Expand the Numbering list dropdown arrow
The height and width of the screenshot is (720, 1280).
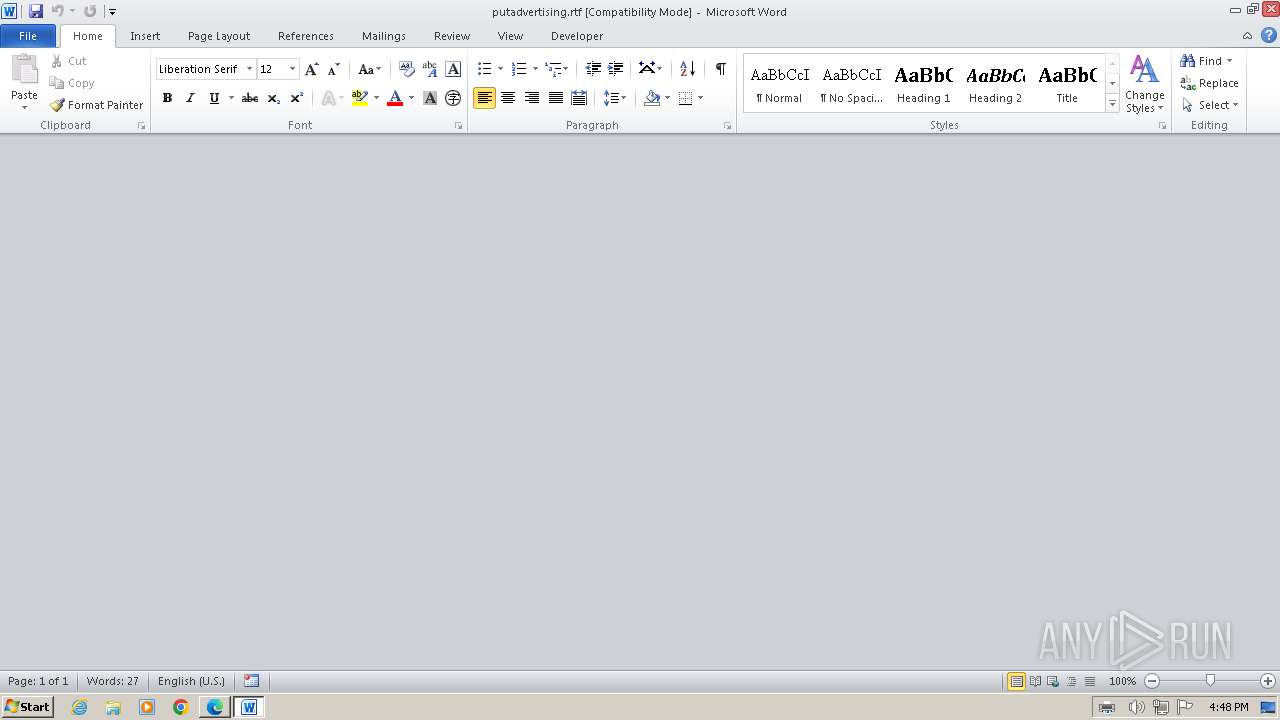point(535,69)
